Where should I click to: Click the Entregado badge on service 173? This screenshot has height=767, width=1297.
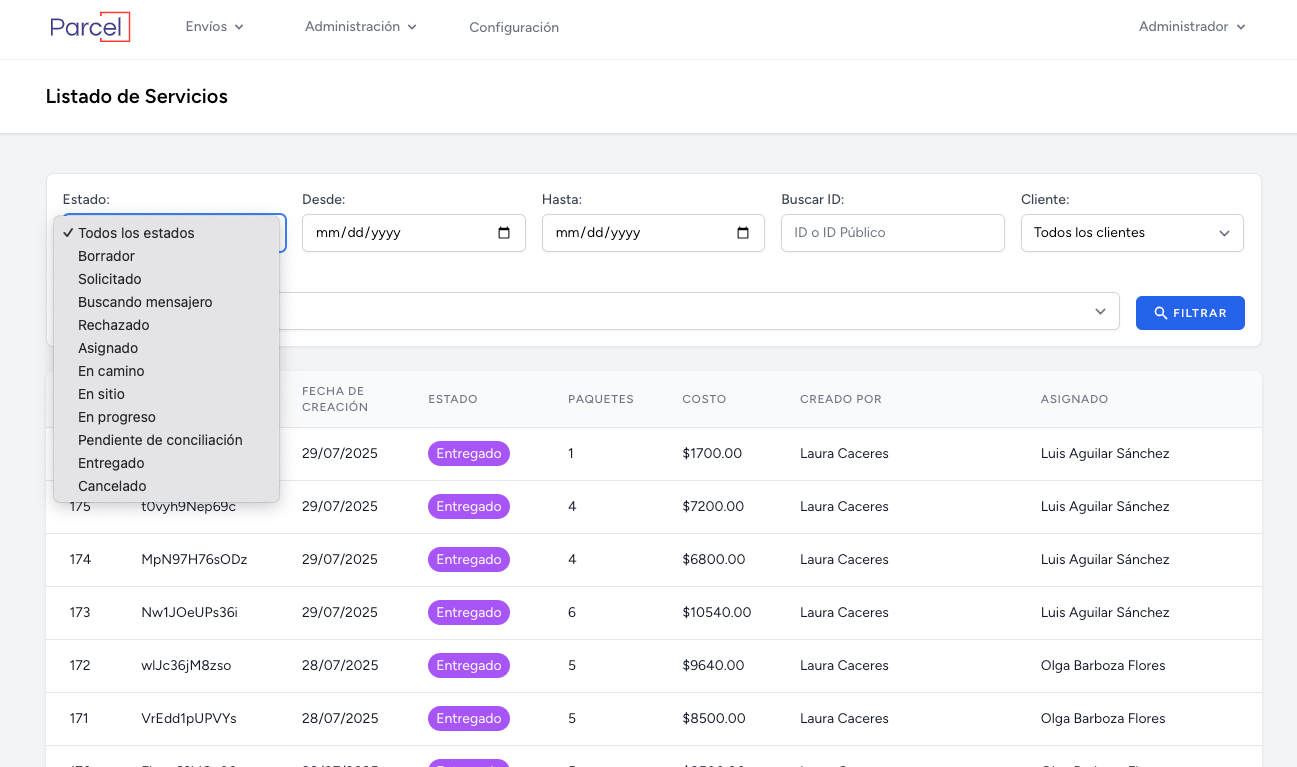(468, 612)
